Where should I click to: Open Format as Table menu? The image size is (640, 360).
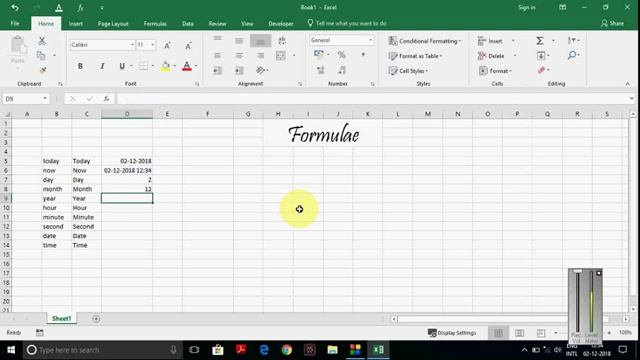(x=416, y=56)
